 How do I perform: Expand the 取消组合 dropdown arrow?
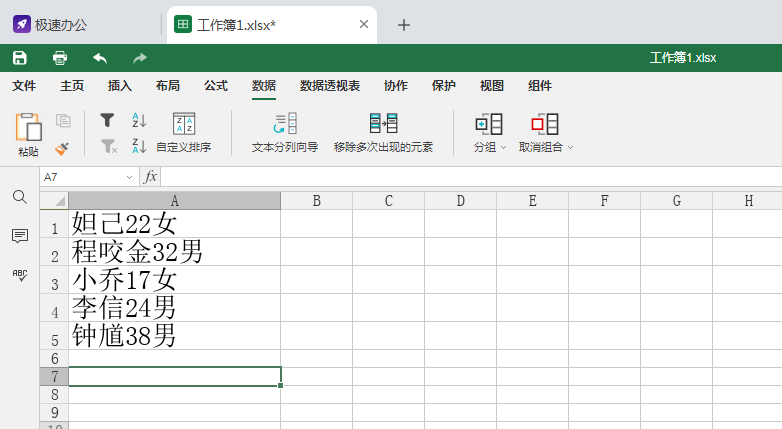(571, 148)
